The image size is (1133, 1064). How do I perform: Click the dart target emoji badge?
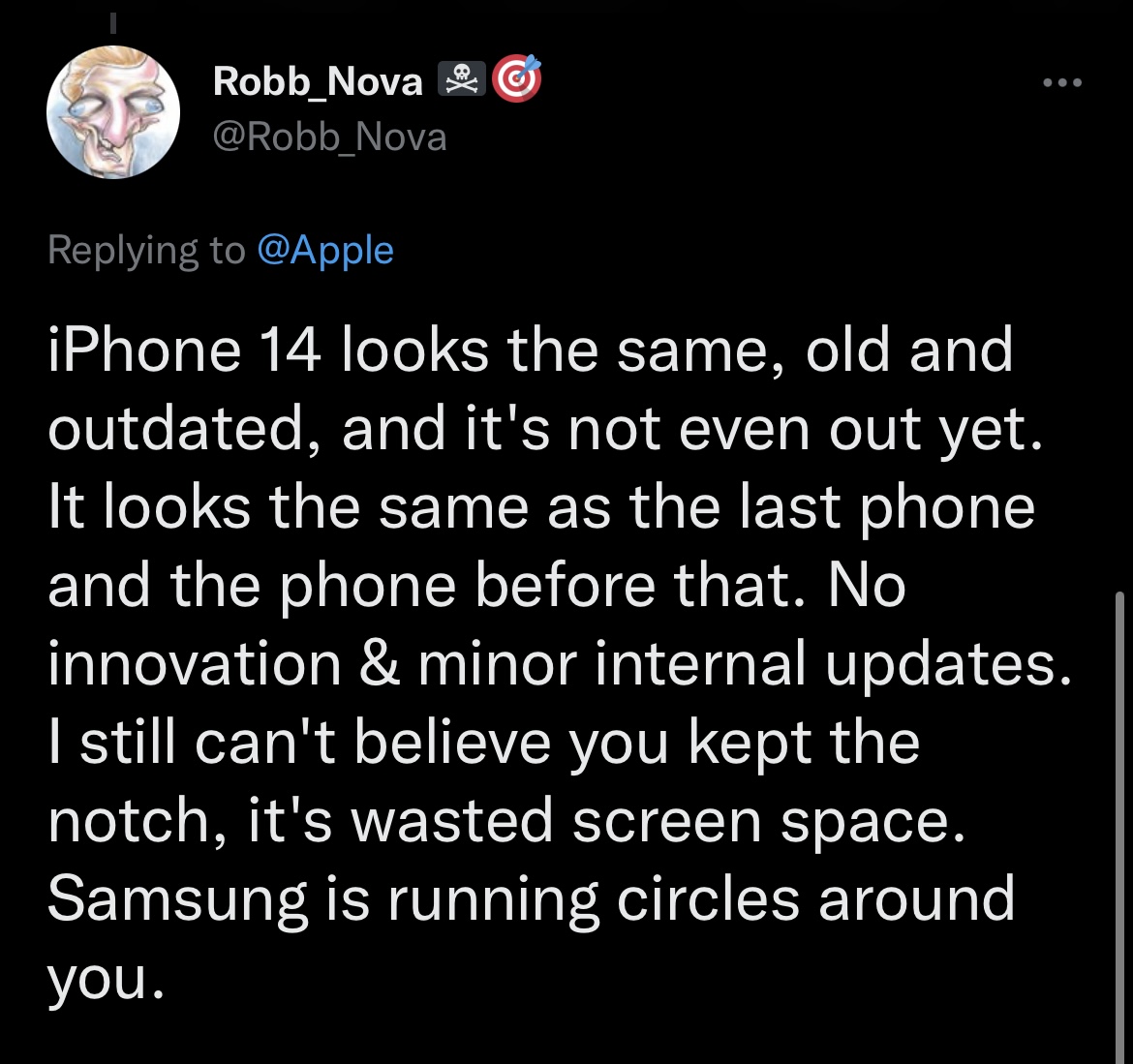(x=517, y=80)
